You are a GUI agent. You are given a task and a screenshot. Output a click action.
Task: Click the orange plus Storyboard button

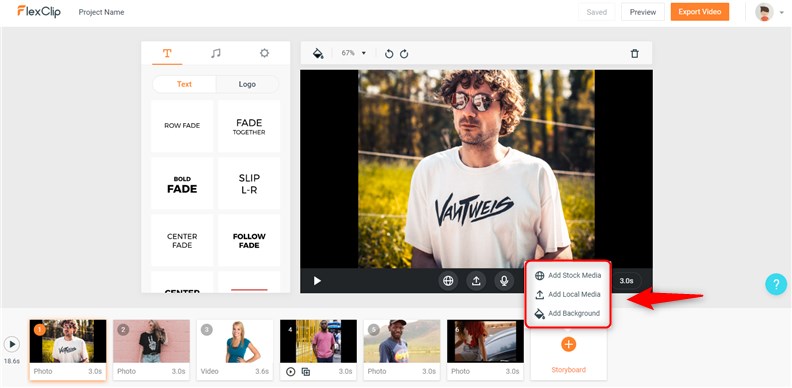(x=568, y=344)
